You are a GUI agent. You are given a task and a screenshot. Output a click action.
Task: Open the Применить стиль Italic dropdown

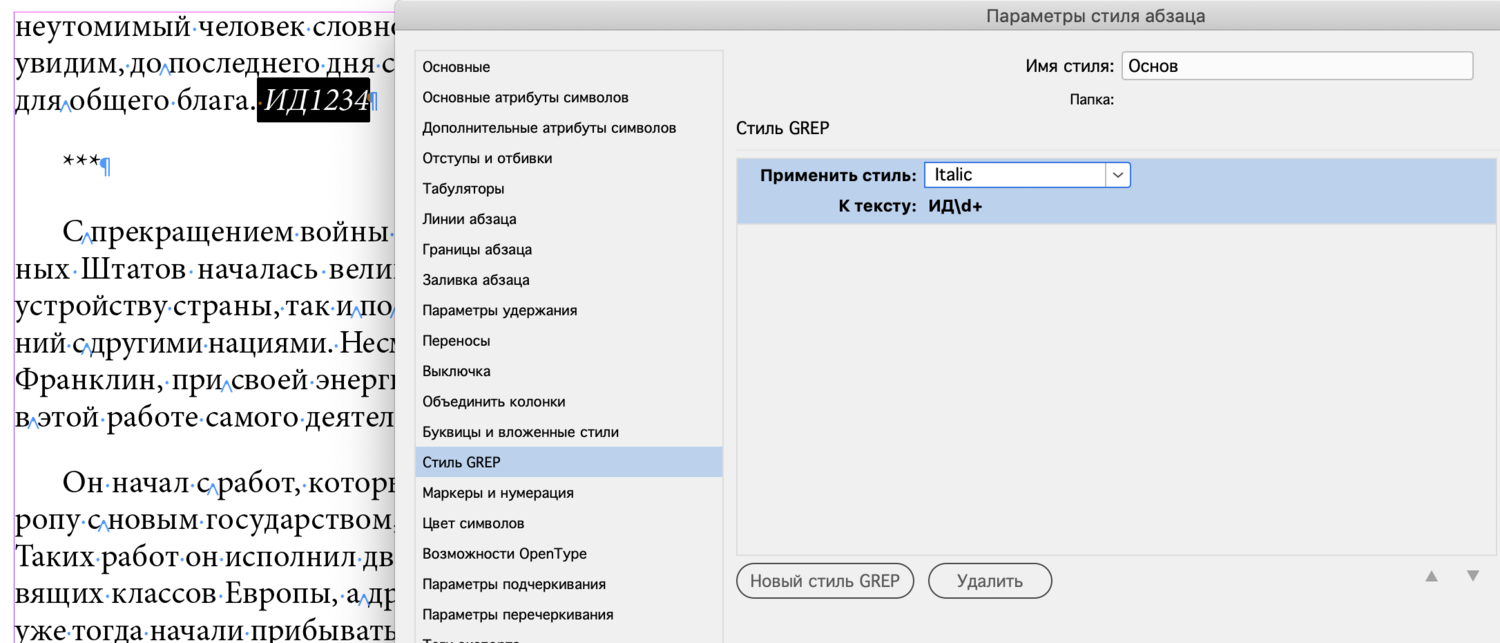1117,175
